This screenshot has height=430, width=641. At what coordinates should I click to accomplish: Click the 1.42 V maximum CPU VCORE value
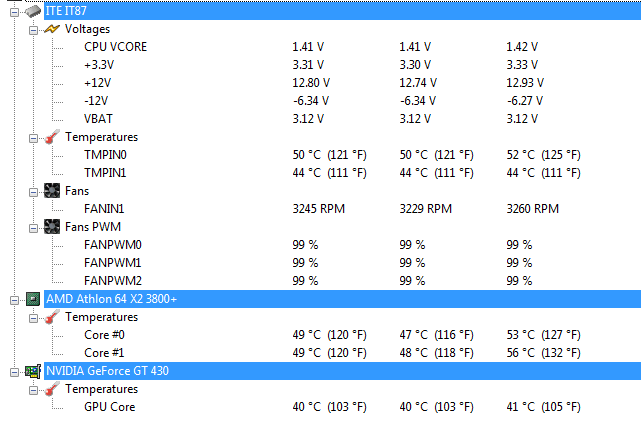point(522,47)
